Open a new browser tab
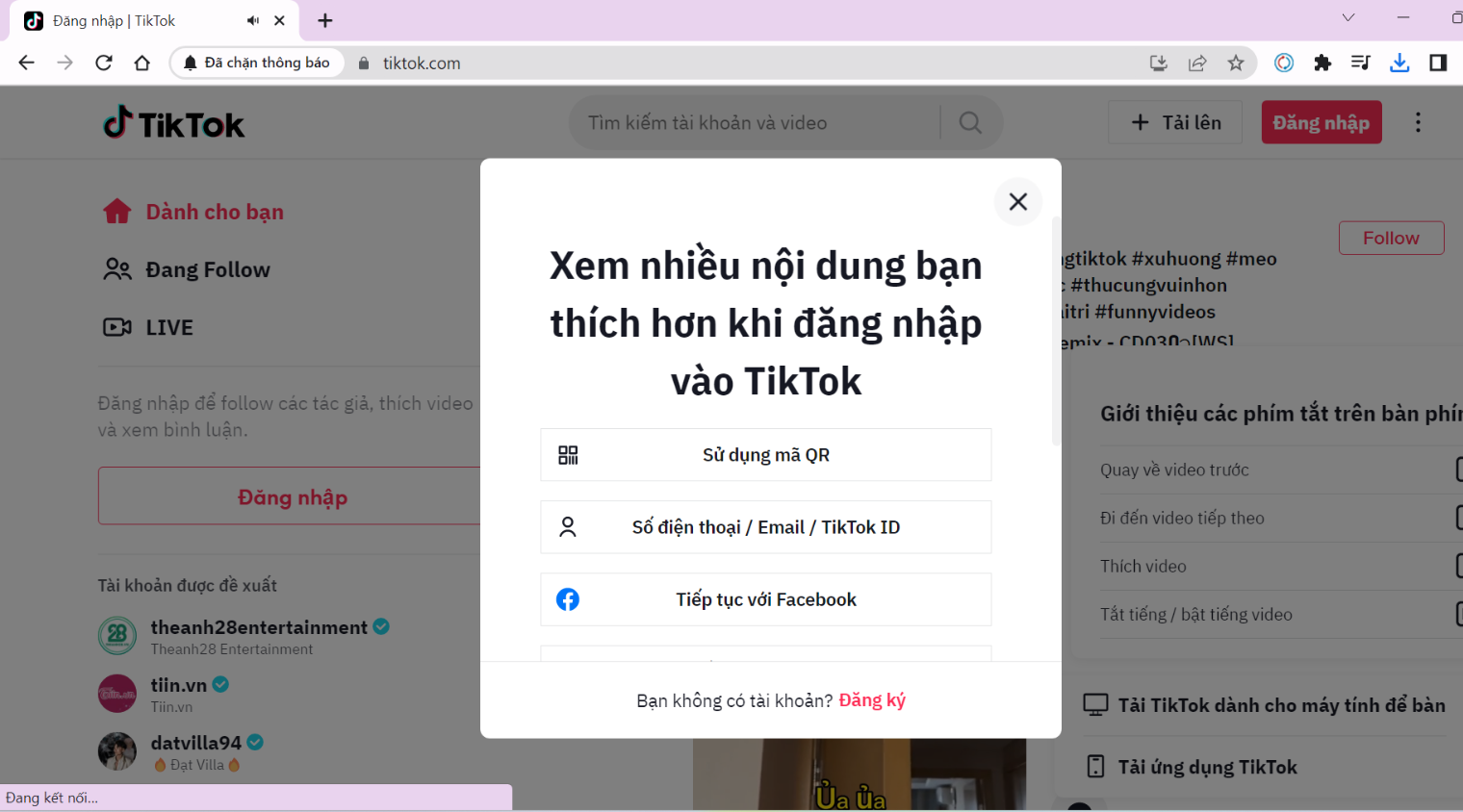 325,20
